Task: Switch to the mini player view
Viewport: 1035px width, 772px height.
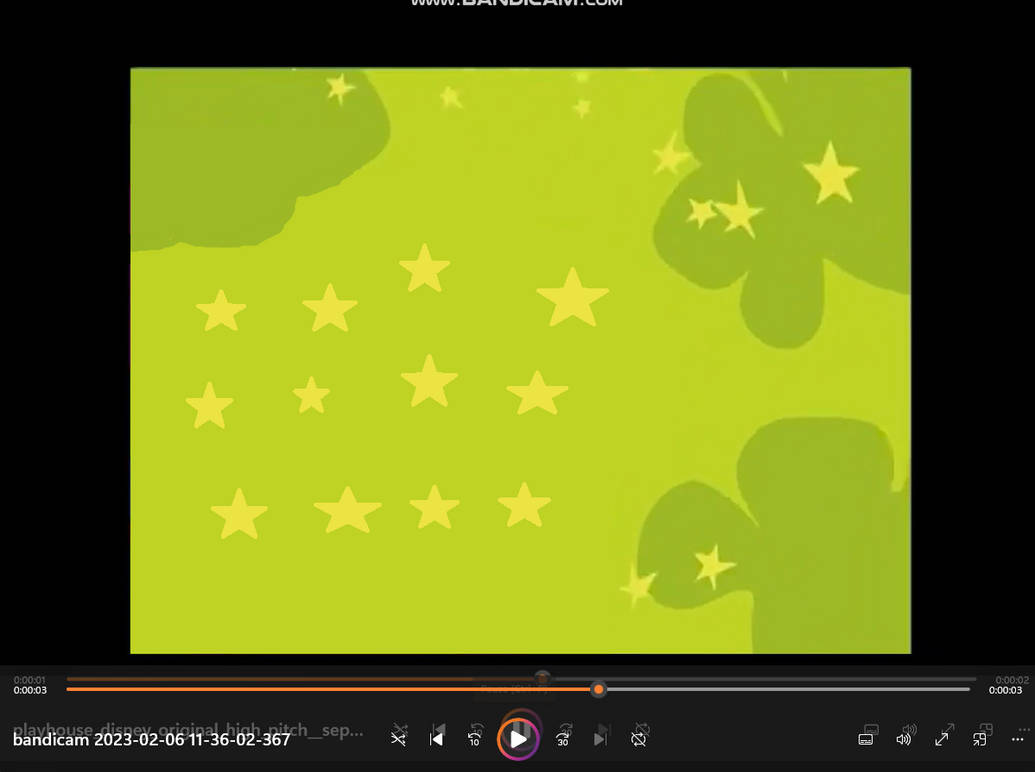Action: pos(980,739)
